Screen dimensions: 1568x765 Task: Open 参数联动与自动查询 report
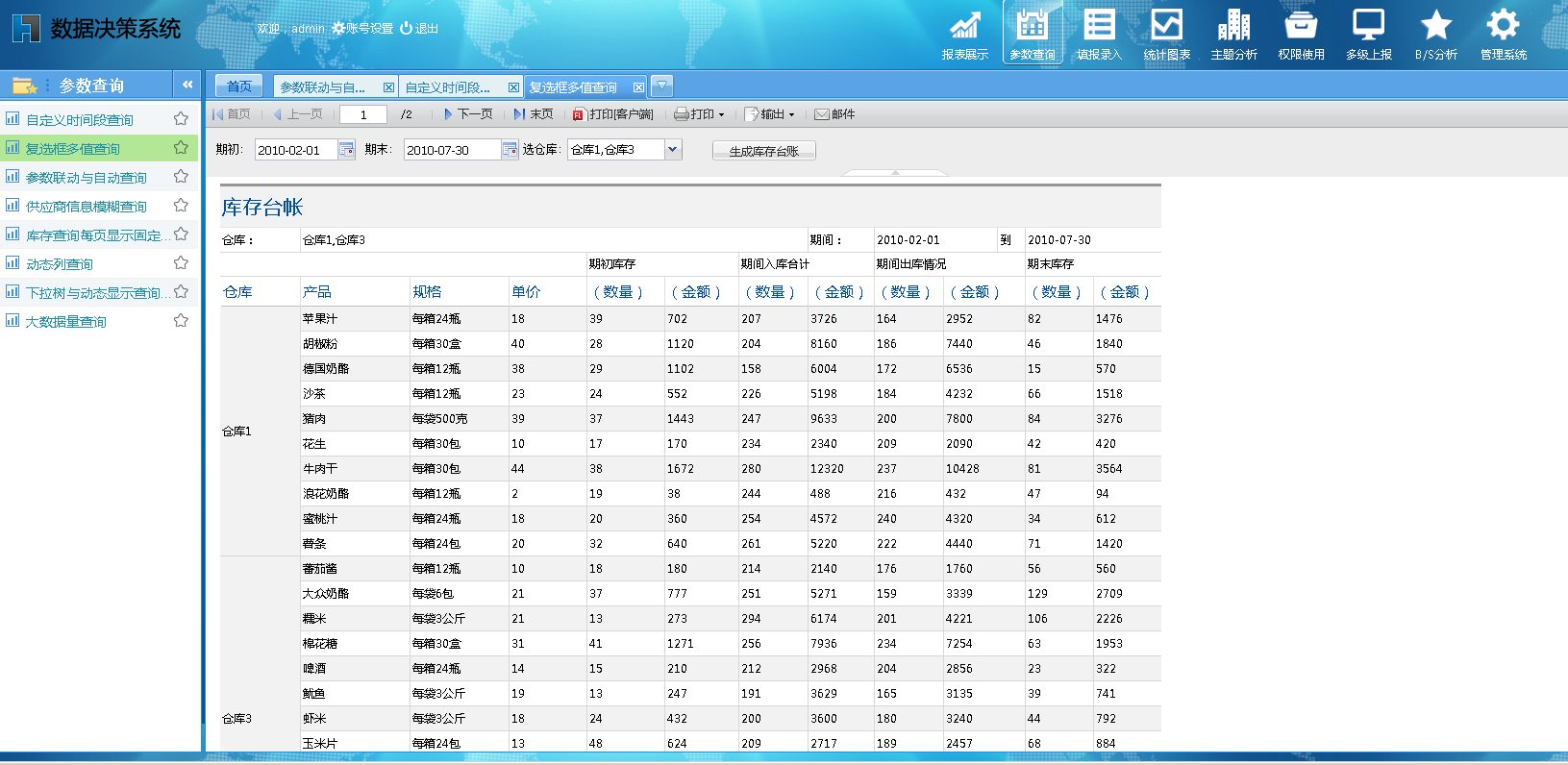click(x=87, y=178)
